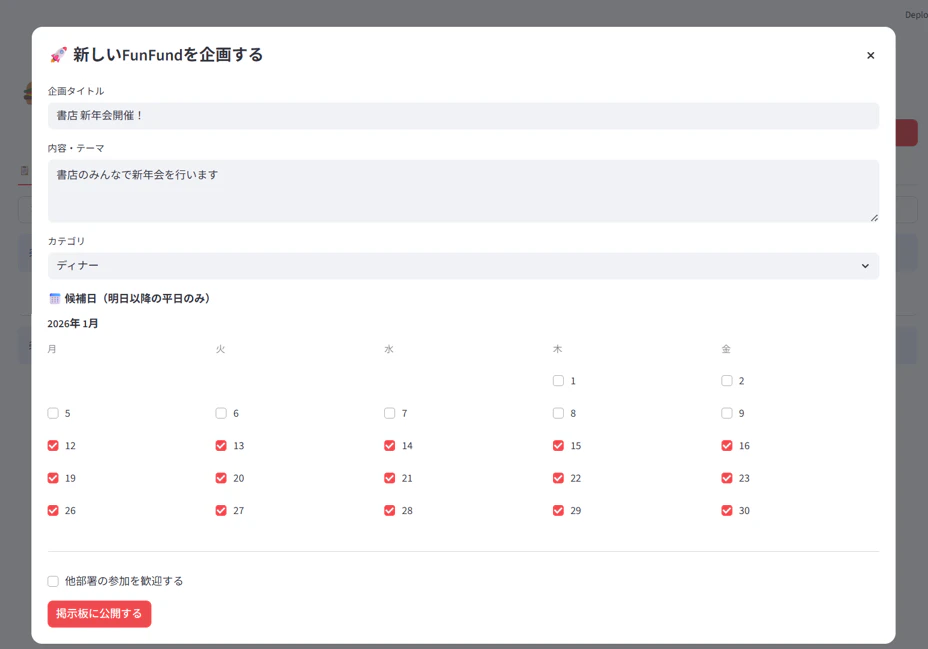Screen dimensions: 928x649
Task: Uncheck the January 28 checkbox
Action: (x=389, y=511)
